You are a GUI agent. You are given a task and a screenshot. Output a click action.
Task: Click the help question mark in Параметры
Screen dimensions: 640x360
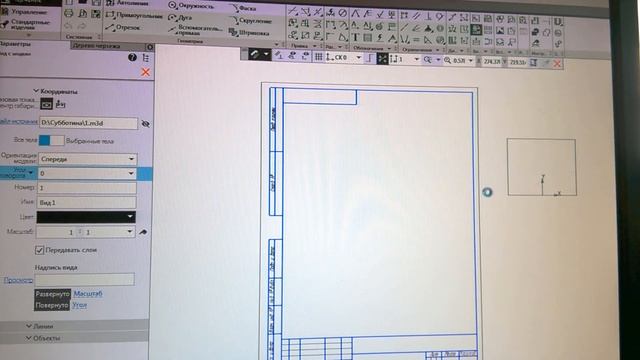click(132, 57)
